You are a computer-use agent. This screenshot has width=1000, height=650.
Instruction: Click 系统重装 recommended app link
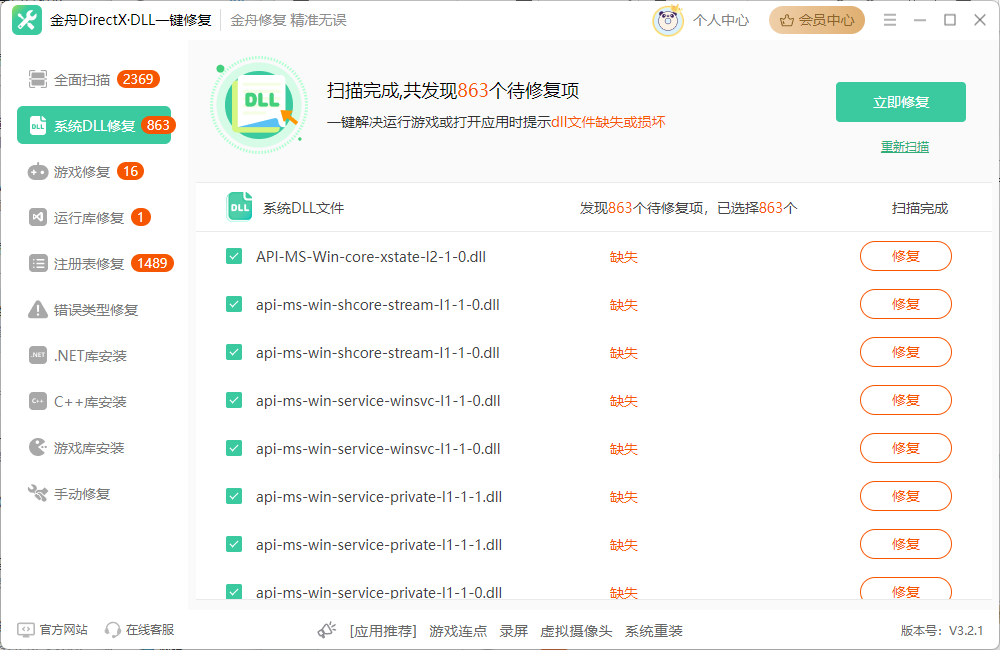pyautogui.click(x=654, y=632)
